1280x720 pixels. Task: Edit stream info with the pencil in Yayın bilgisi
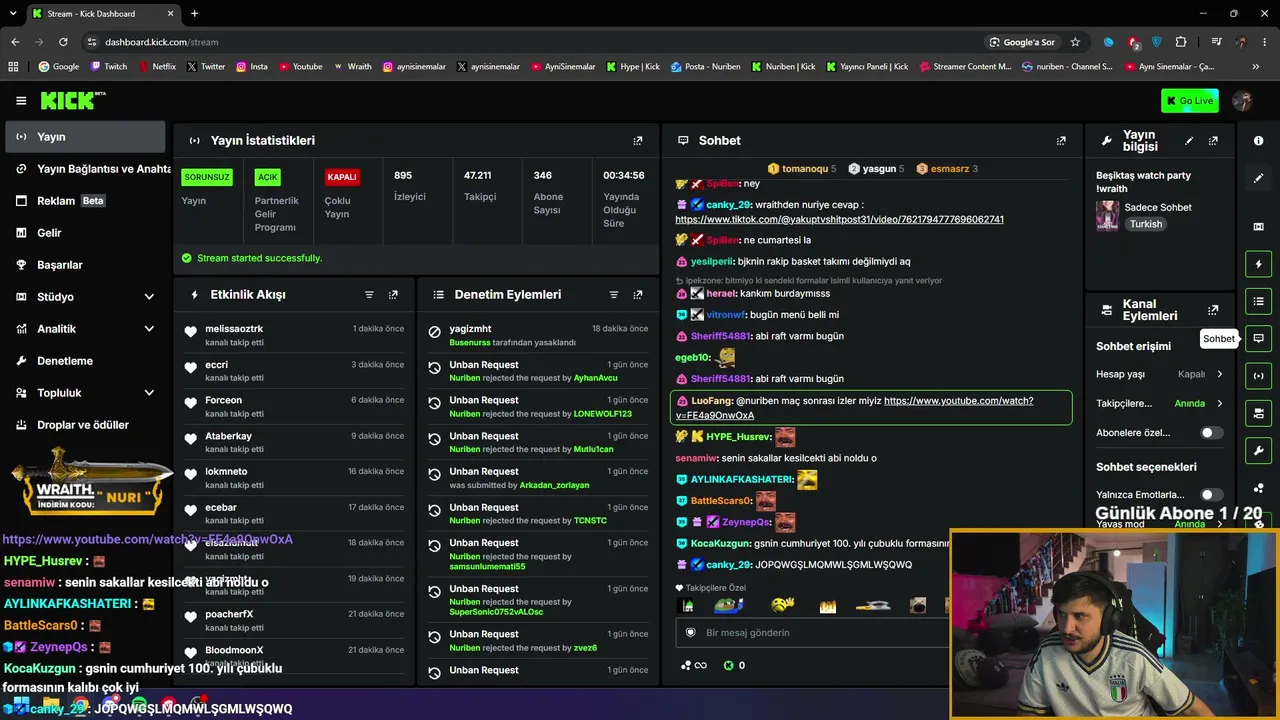pos(1189,141)
